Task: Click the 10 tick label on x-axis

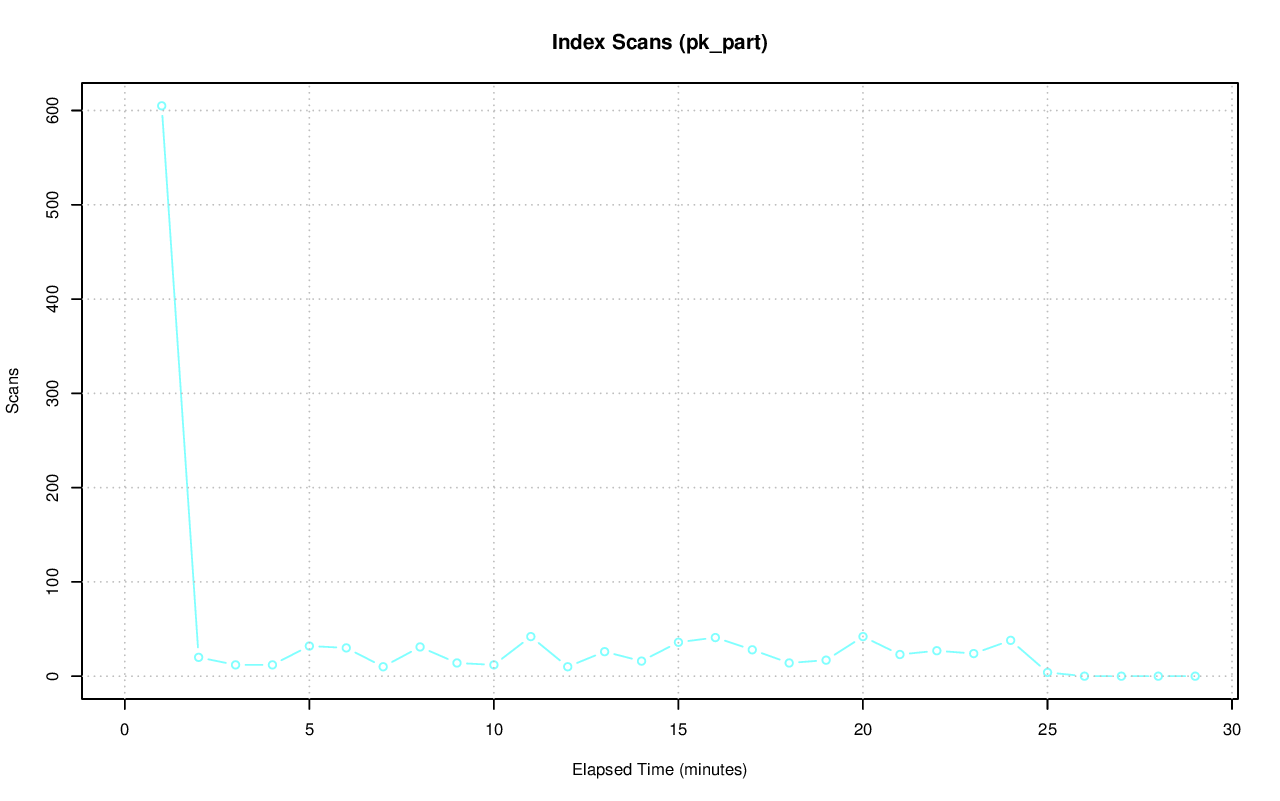Action: [x=493, y=730]
